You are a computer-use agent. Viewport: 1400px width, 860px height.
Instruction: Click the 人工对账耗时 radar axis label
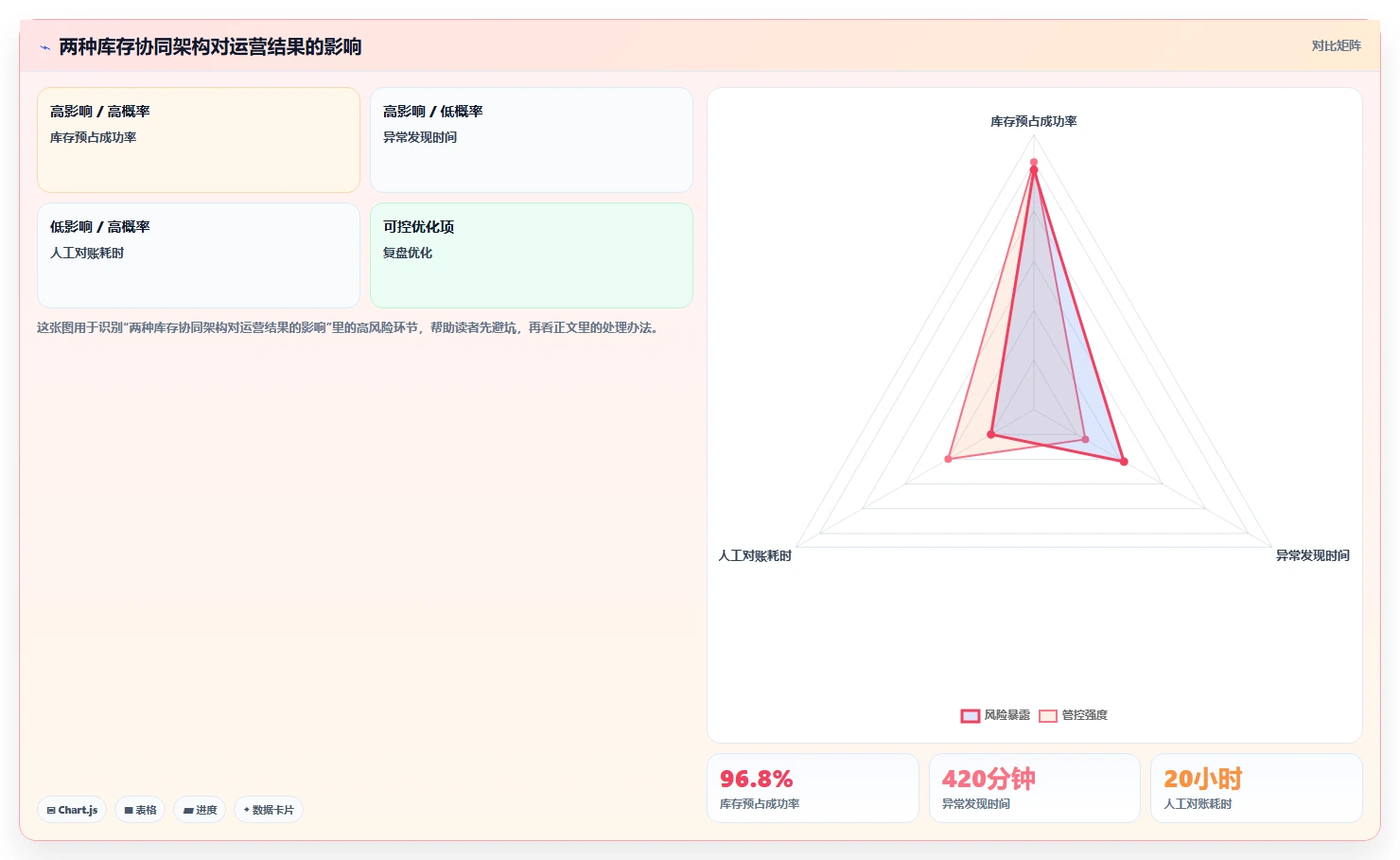click(x=755, y=555)
